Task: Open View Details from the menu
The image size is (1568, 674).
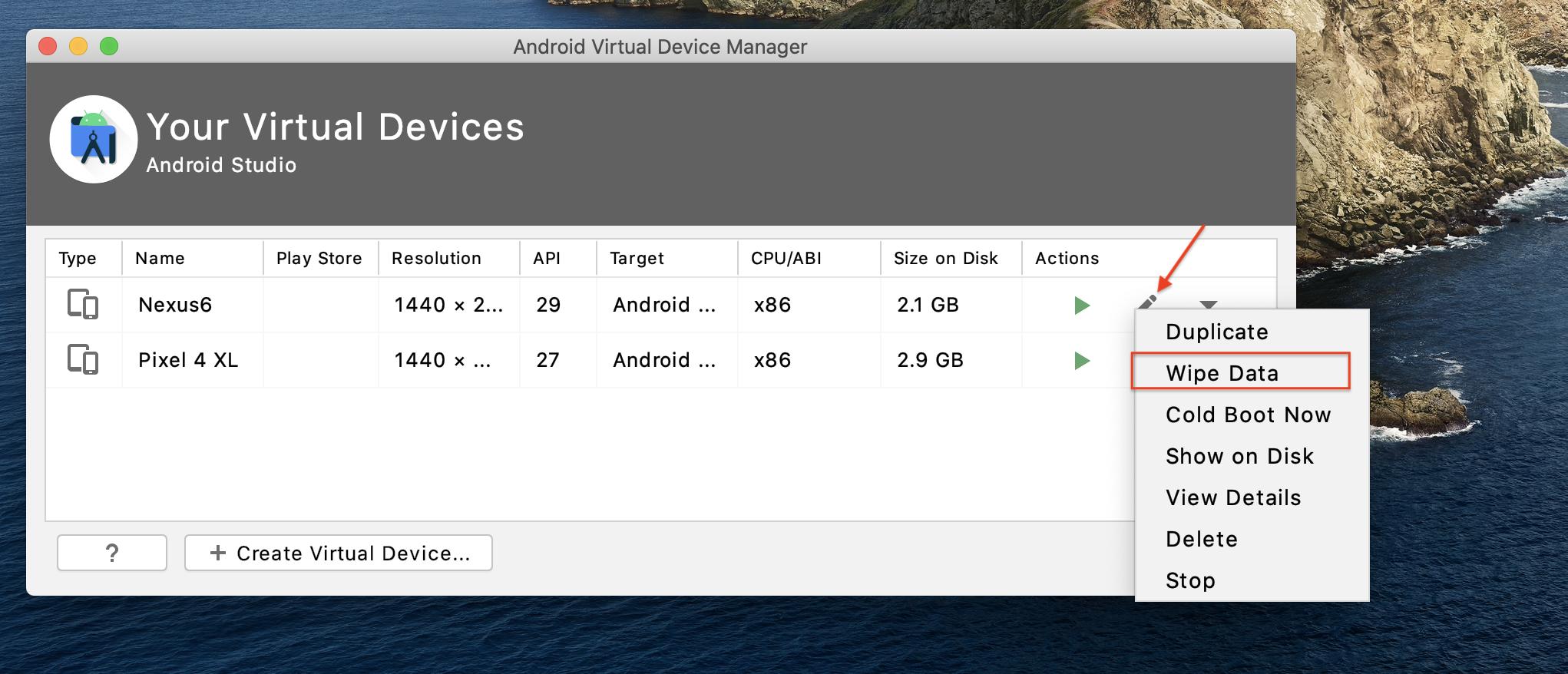Action: coord(1233,497)
